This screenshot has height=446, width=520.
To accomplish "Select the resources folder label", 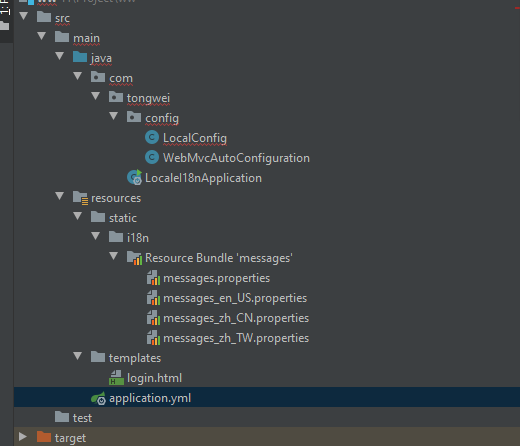I will point(116,198).
